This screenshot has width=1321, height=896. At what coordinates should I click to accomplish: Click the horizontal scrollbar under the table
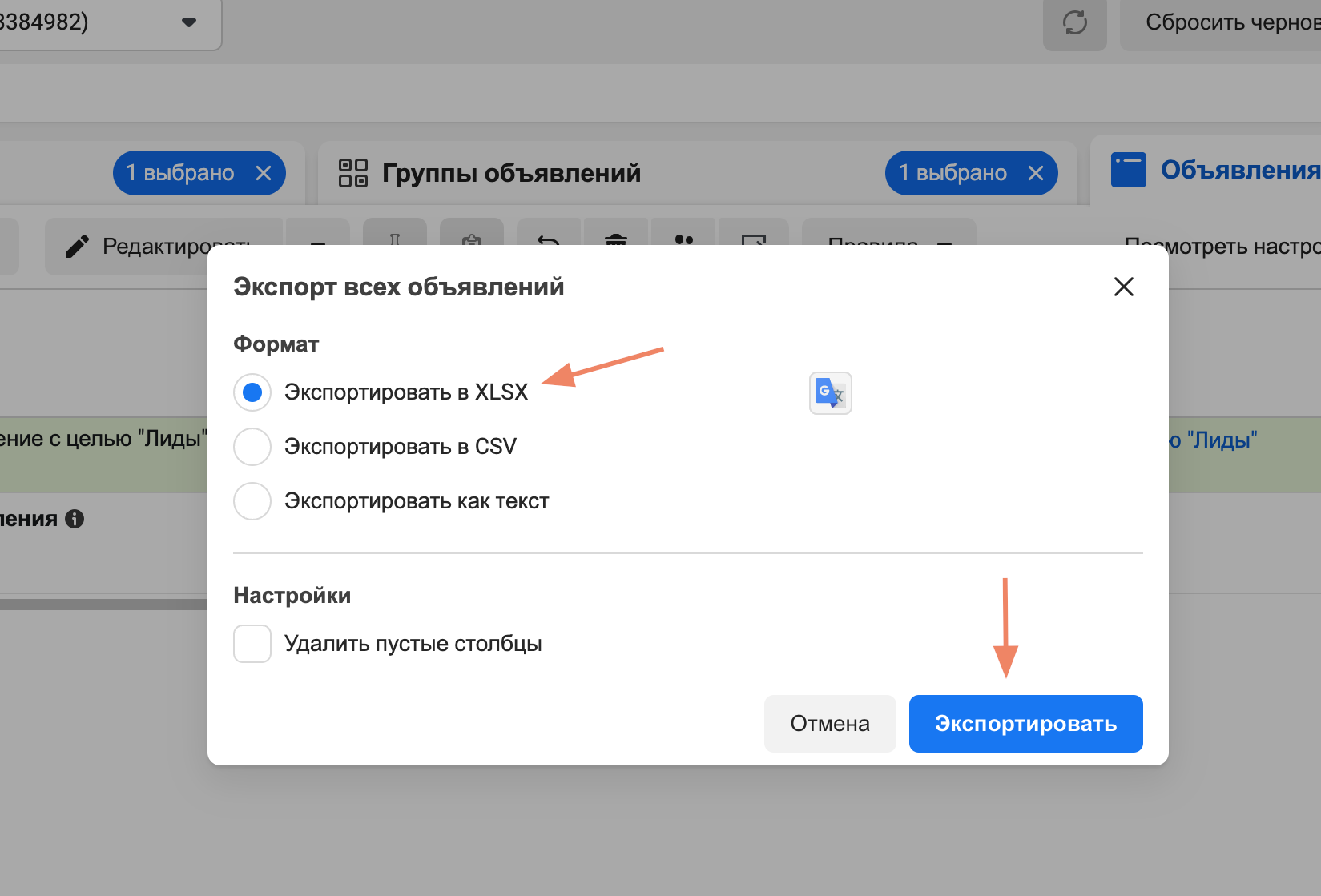104,605
